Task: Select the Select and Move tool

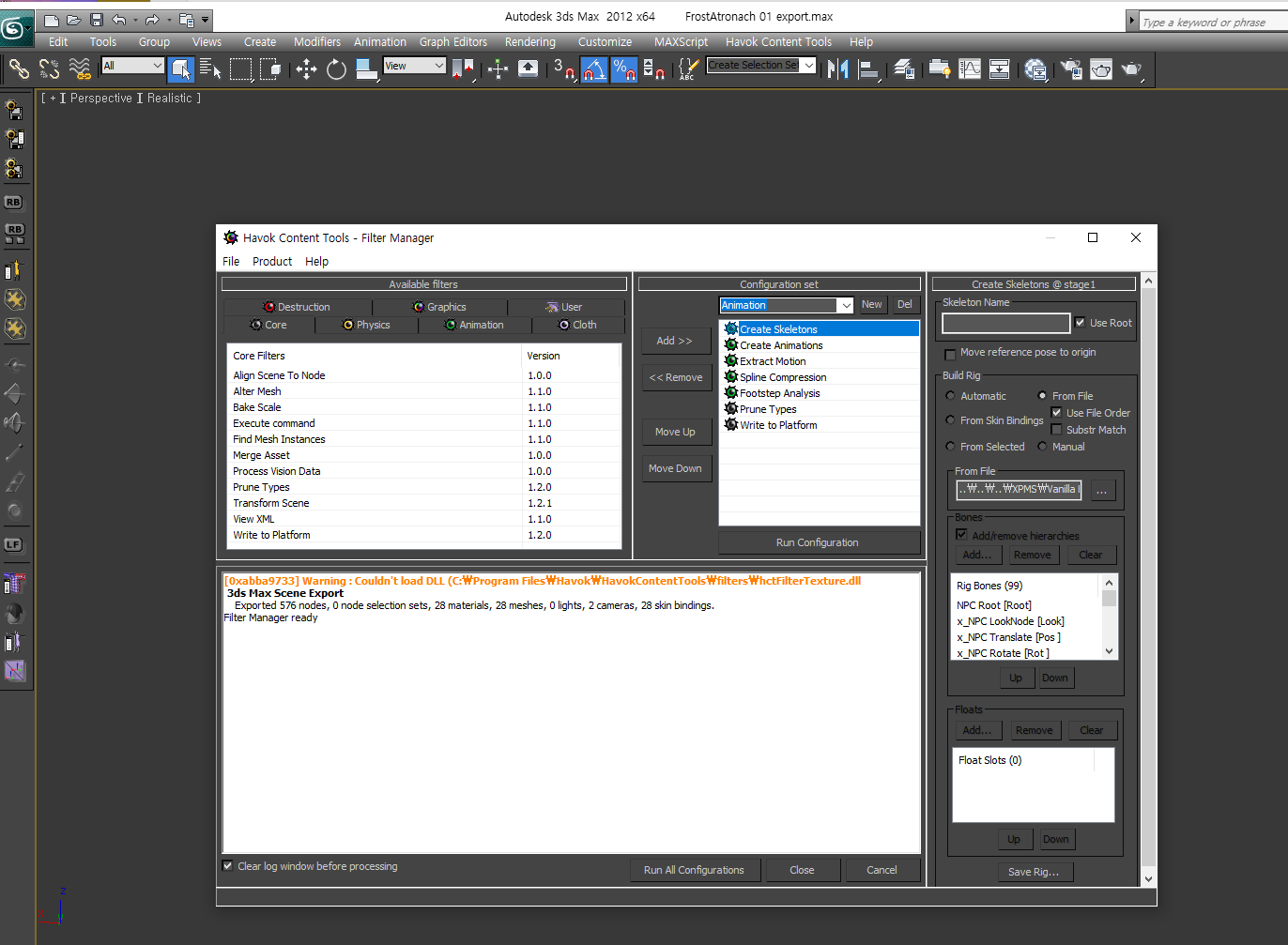Action: click(x=306, y=69)
